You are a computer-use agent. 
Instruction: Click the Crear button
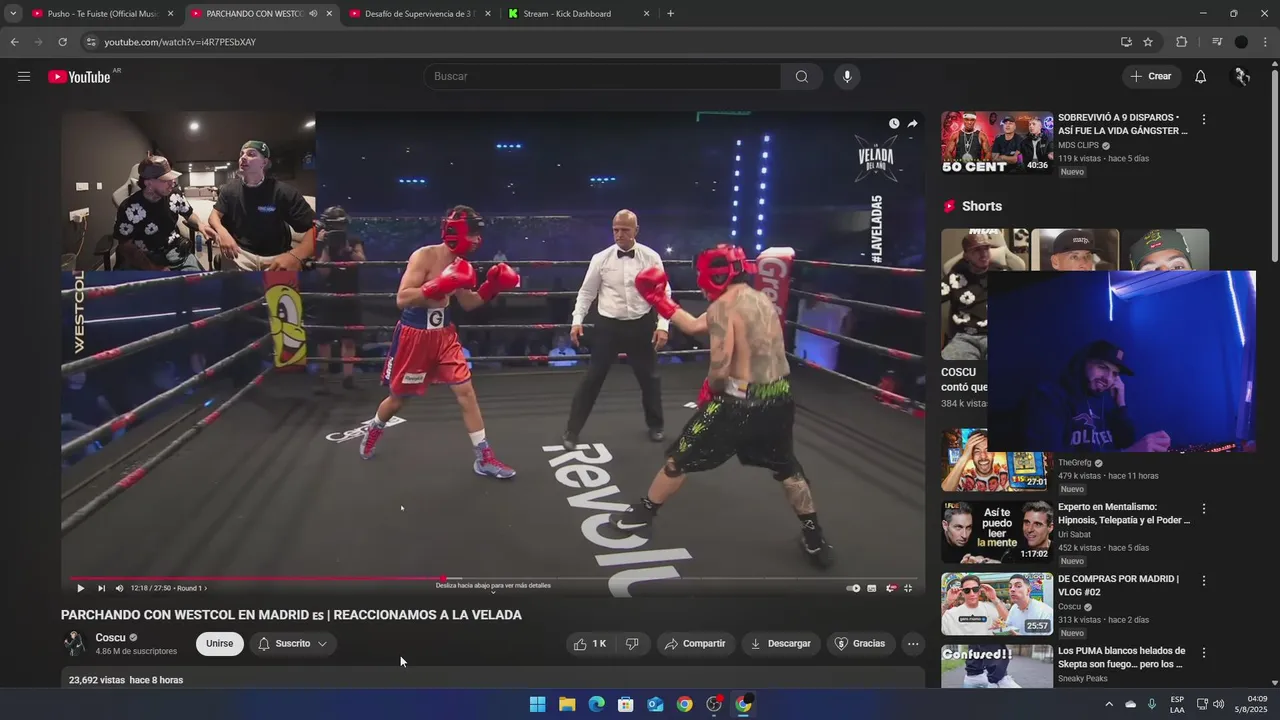[1150, 76]
